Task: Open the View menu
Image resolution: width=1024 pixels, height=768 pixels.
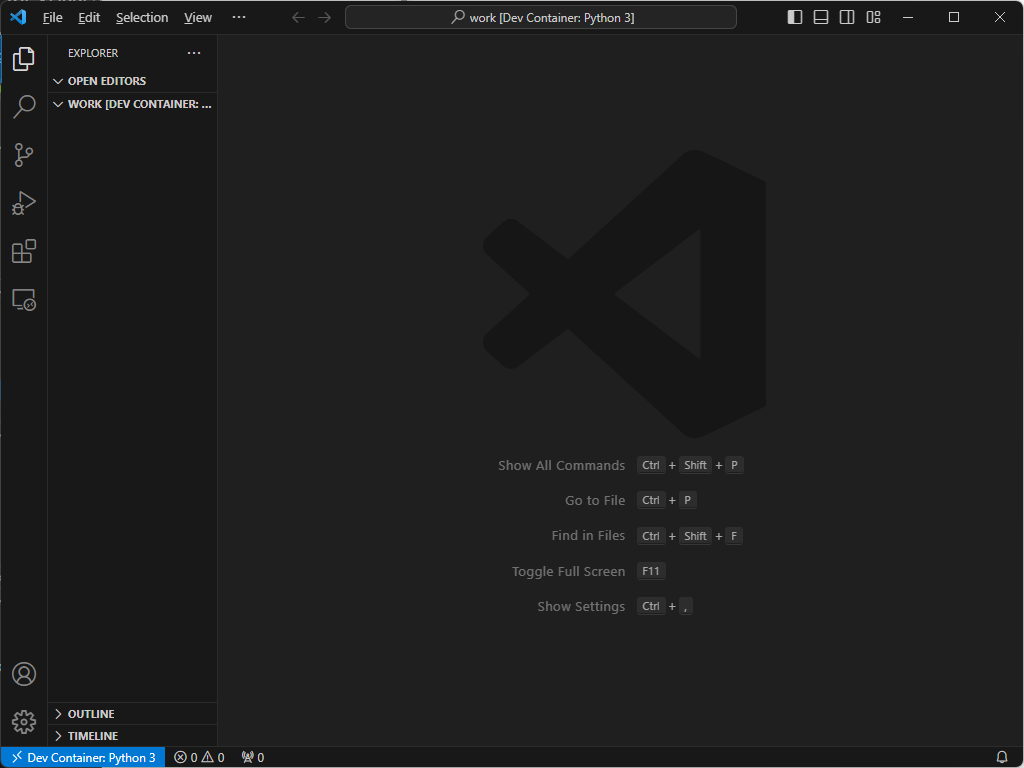Action: [x=197, y=18]
